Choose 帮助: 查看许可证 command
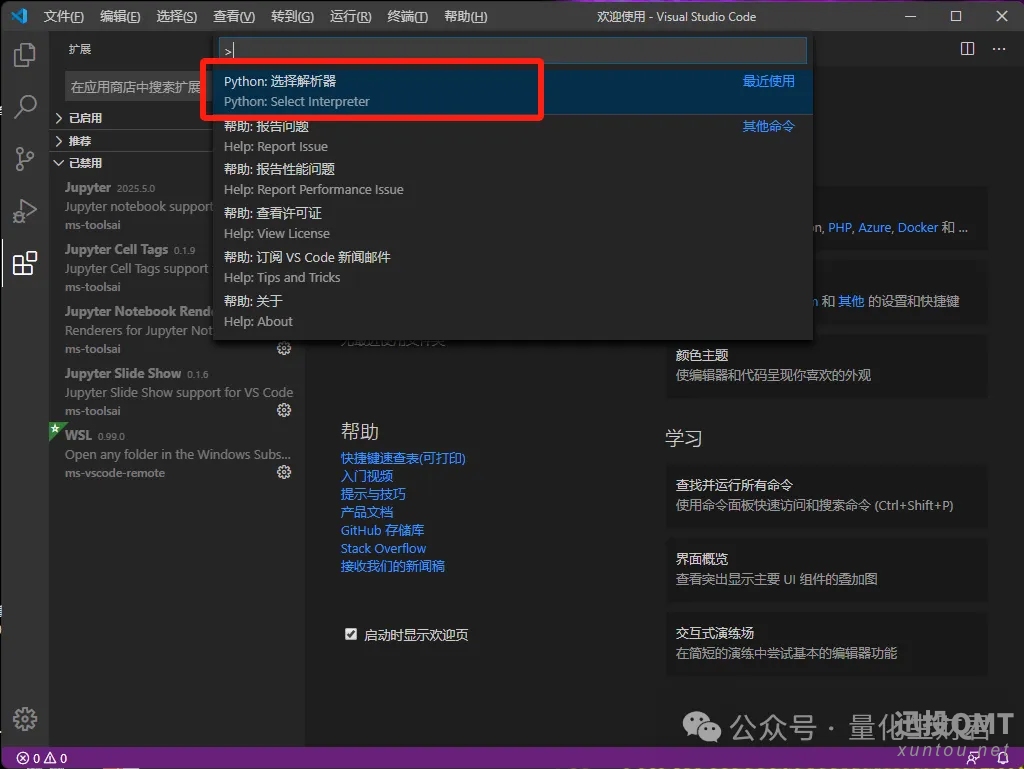Image resolution: width=1024 pixels, height=769 pixels. pos(513,223)
